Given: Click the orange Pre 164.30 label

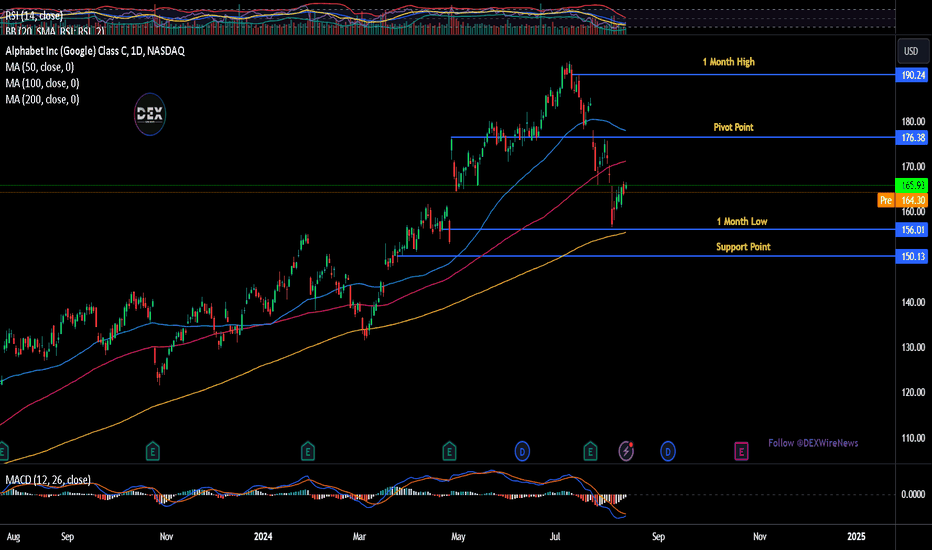Looking at the screenshot, I should (903, 200).
